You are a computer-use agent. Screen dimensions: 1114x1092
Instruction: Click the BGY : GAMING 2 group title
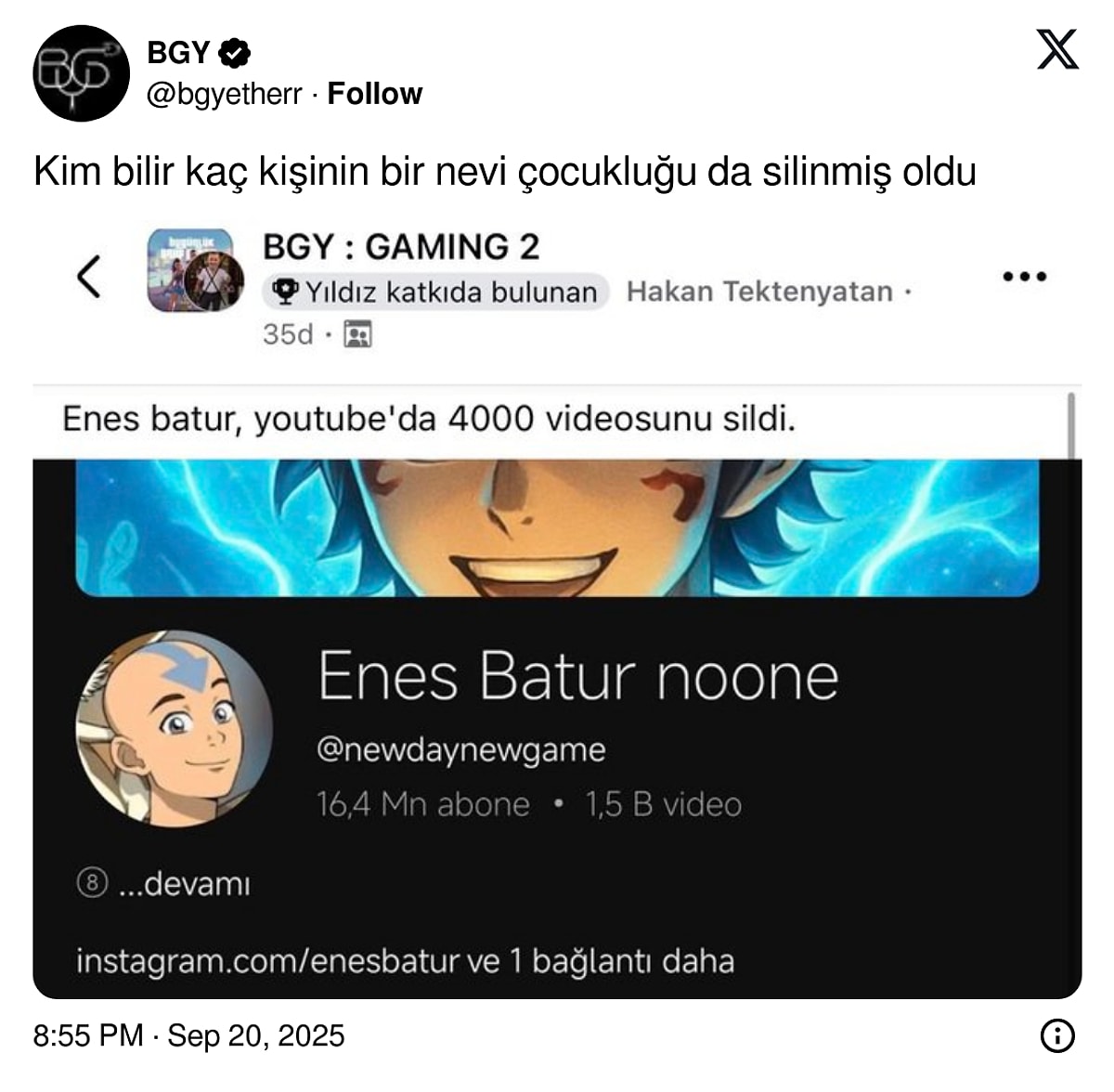[x=401, y=247]
